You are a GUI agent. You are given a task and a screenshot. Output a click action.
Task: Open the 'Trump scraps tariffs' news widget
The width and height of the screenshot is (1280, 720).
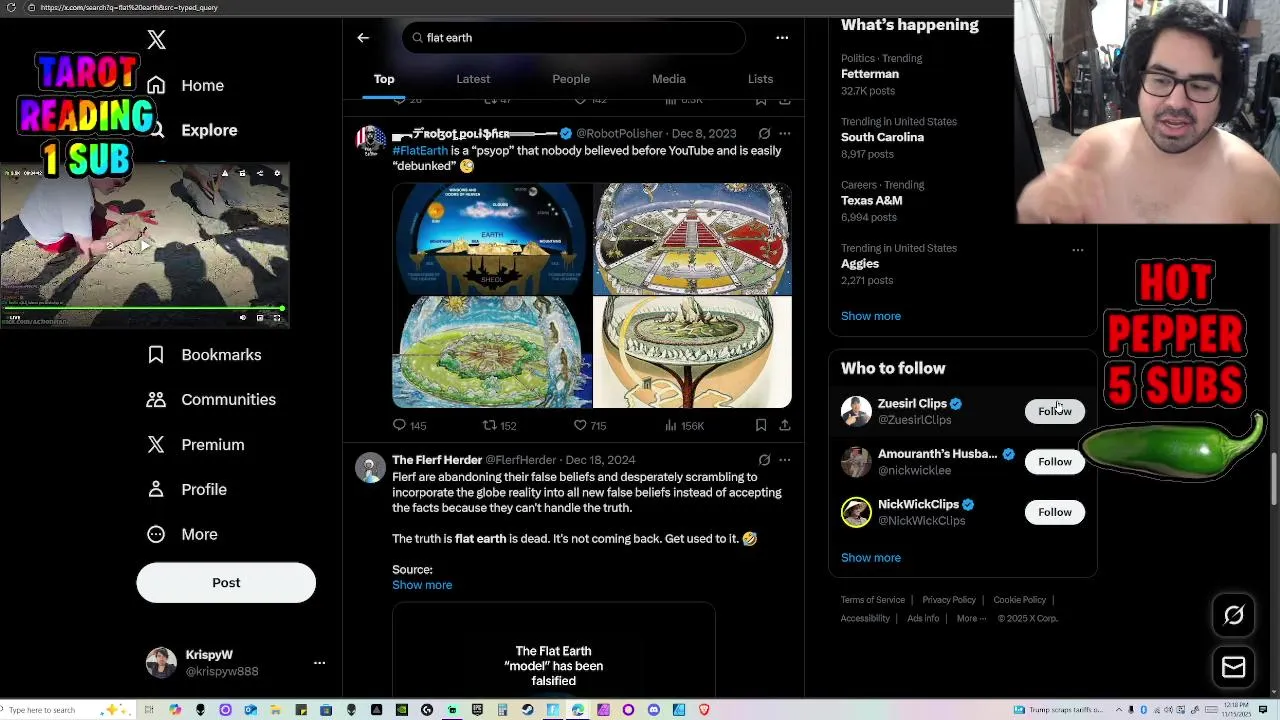1058,710
